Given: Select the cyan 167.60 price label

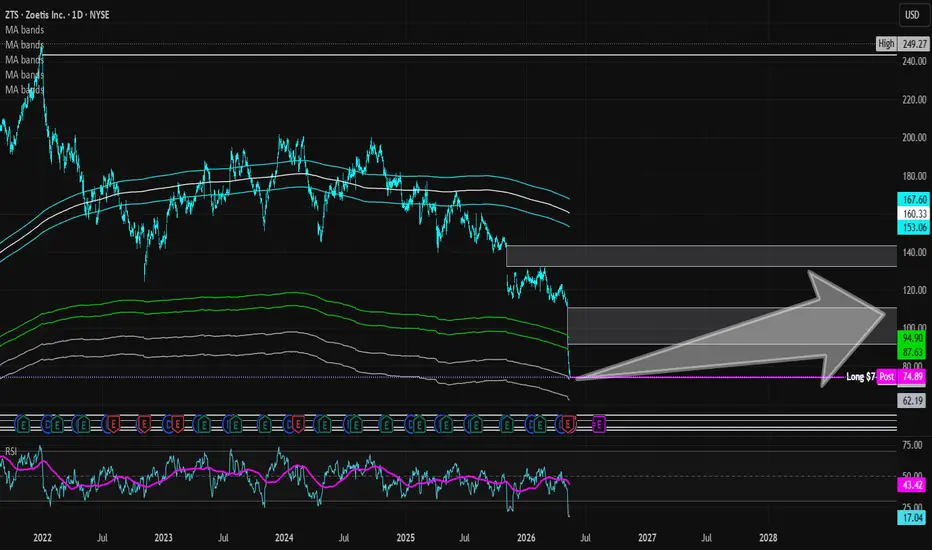Looking at the screenshot, I should [x=914, y=199].
